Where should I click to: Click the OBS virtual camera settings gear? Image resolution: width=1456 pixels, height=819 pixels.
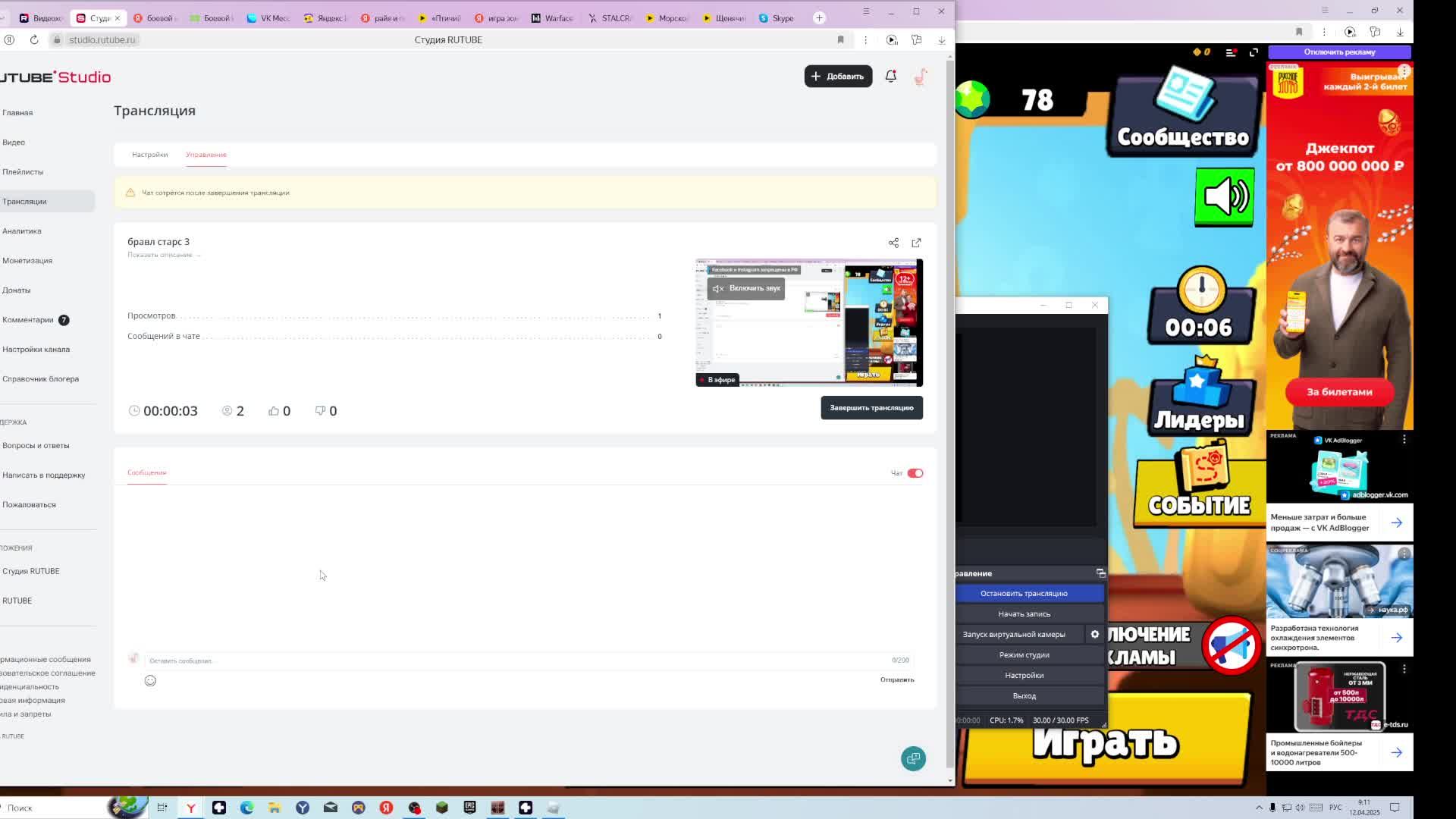coord(1094,634)
